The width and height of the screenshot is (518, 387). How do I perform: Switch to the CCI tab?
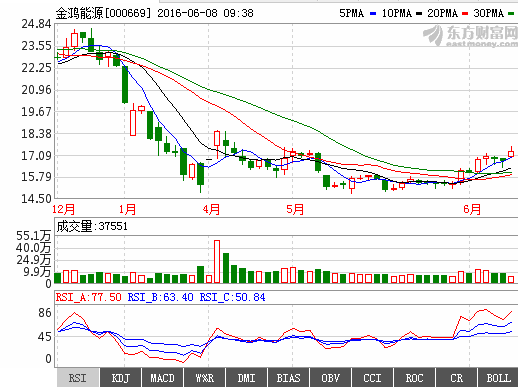click(372, 378)
